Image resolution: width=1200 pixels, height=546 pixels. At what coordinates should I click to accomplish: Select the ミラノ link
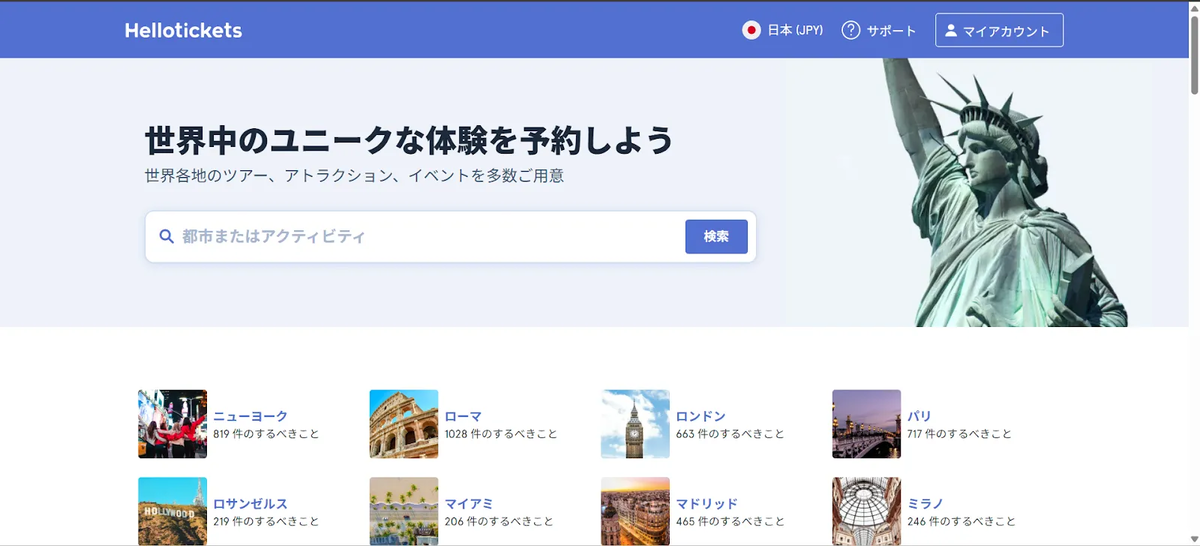tap(926, 504)
